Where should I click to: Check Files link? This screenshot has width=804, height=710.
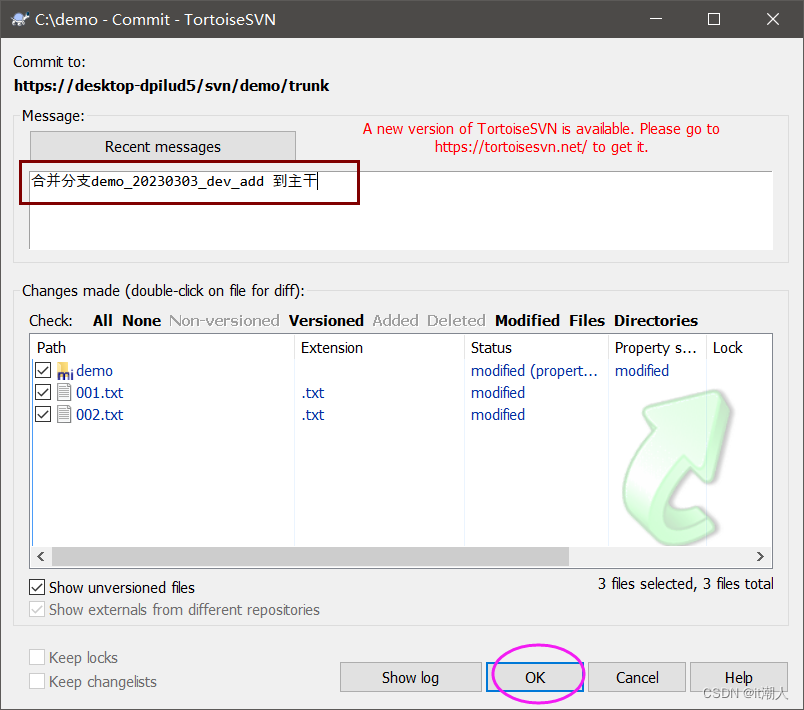(x=587, y=320)
